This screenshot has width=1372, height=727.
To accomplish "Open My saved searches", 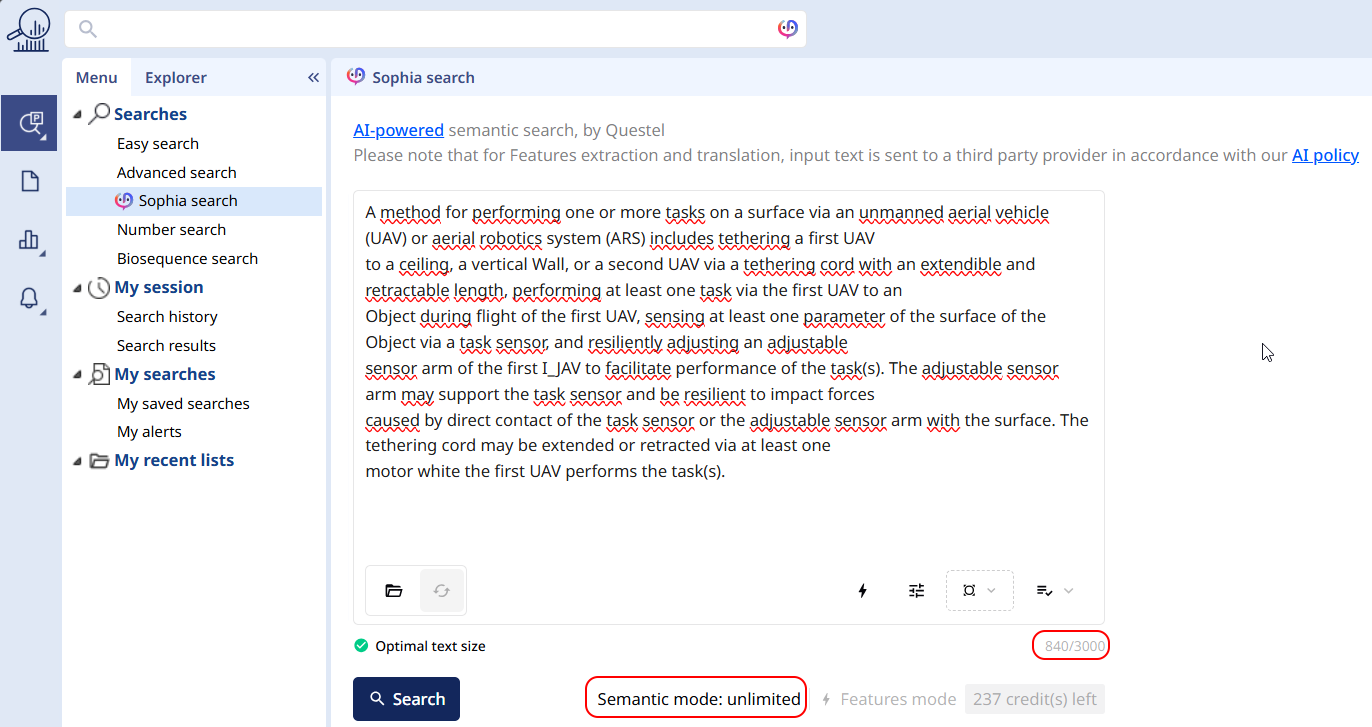I will [184, 404].
